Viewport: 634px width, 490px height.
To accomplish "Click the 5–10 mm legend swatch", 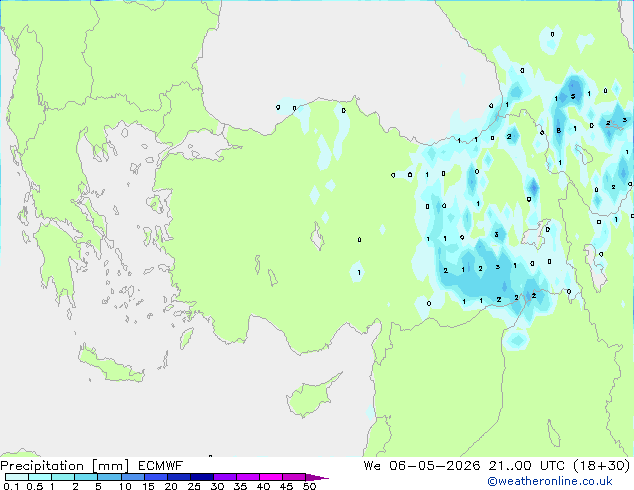I will (109, 477).
